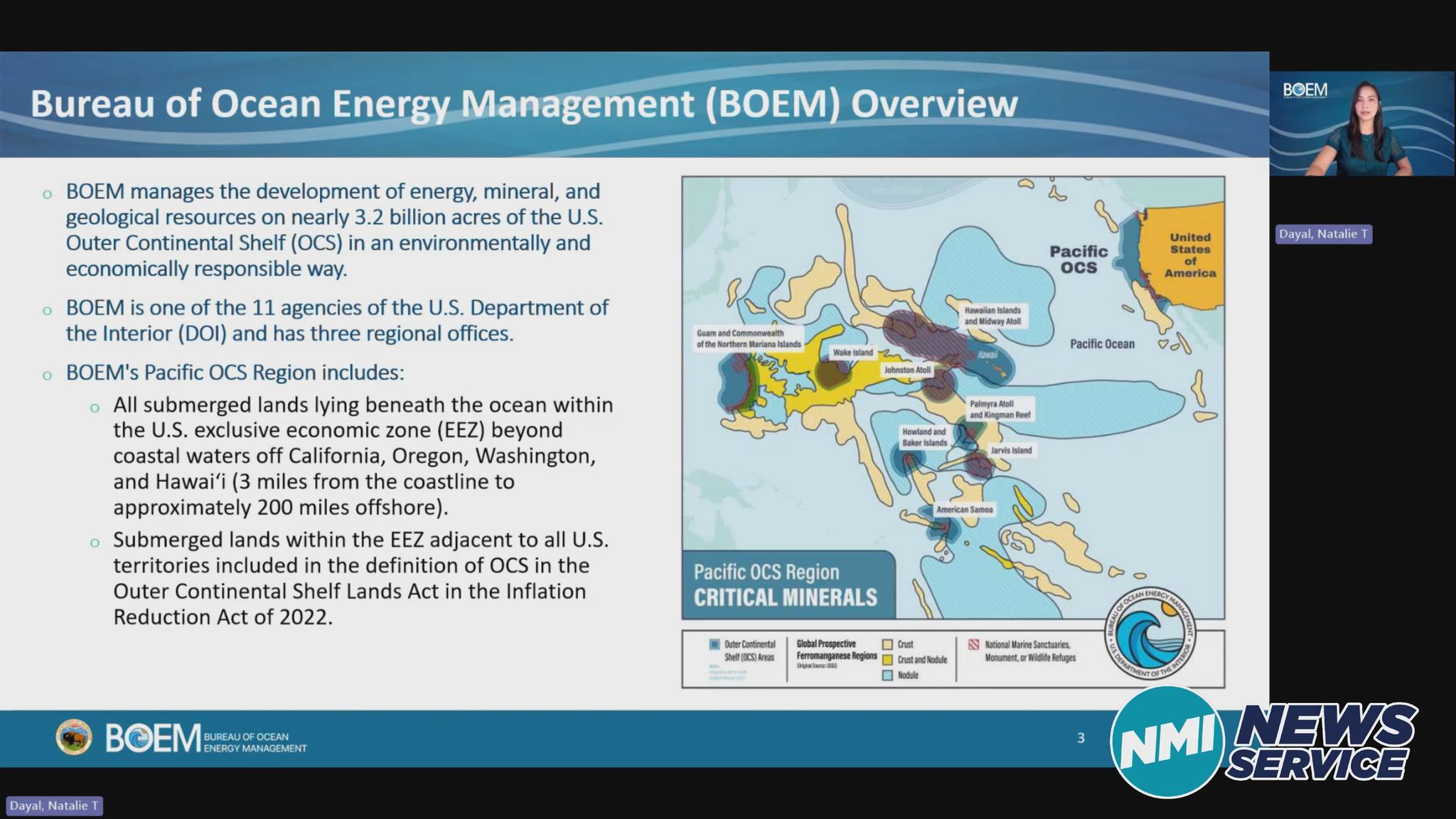Click the Bureau of Ocean Energy Management footer text

(255, 742)
